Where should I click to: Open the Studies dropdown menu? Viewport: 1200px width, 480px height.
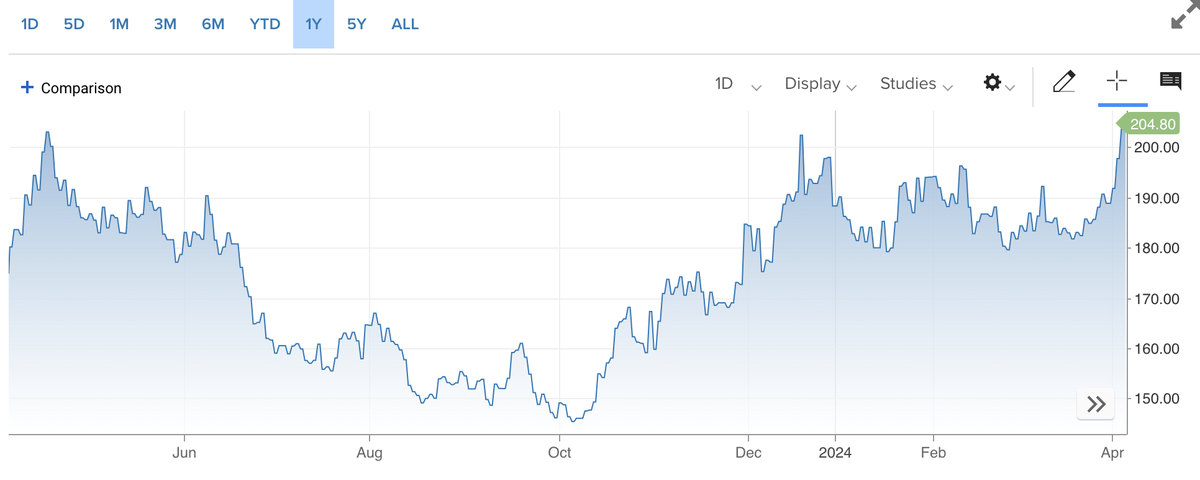click(916, 84)
